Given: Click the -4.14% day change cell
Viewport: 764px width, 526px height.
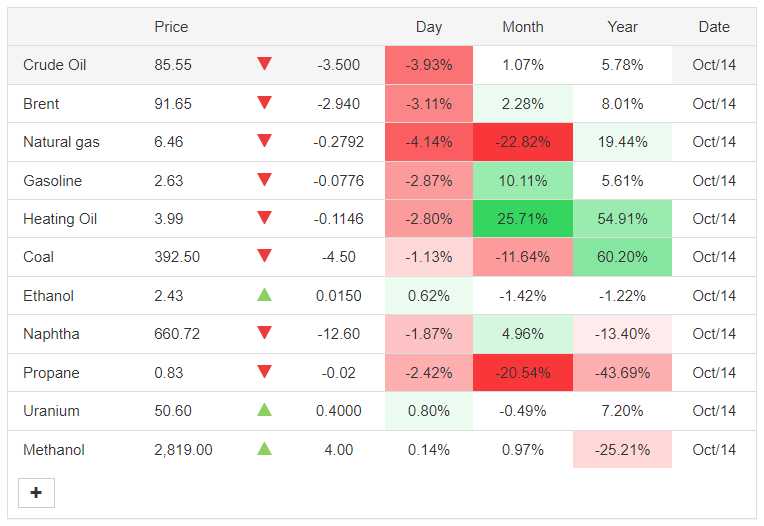Looking at the screenshot, I should 429,142.
